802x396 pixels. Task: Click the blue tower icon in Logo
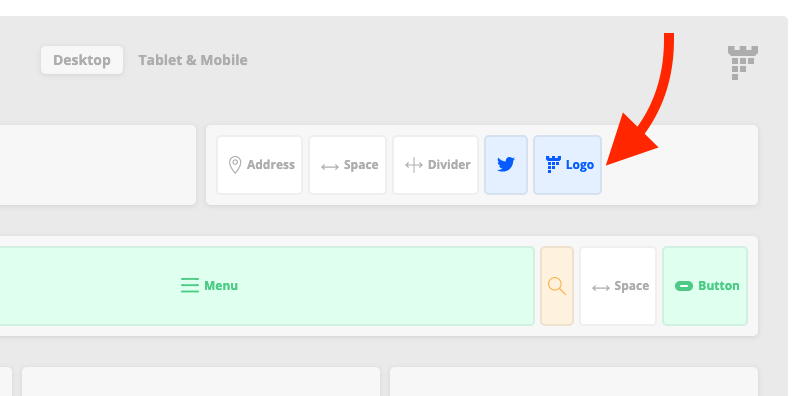(x=553, y=165)
